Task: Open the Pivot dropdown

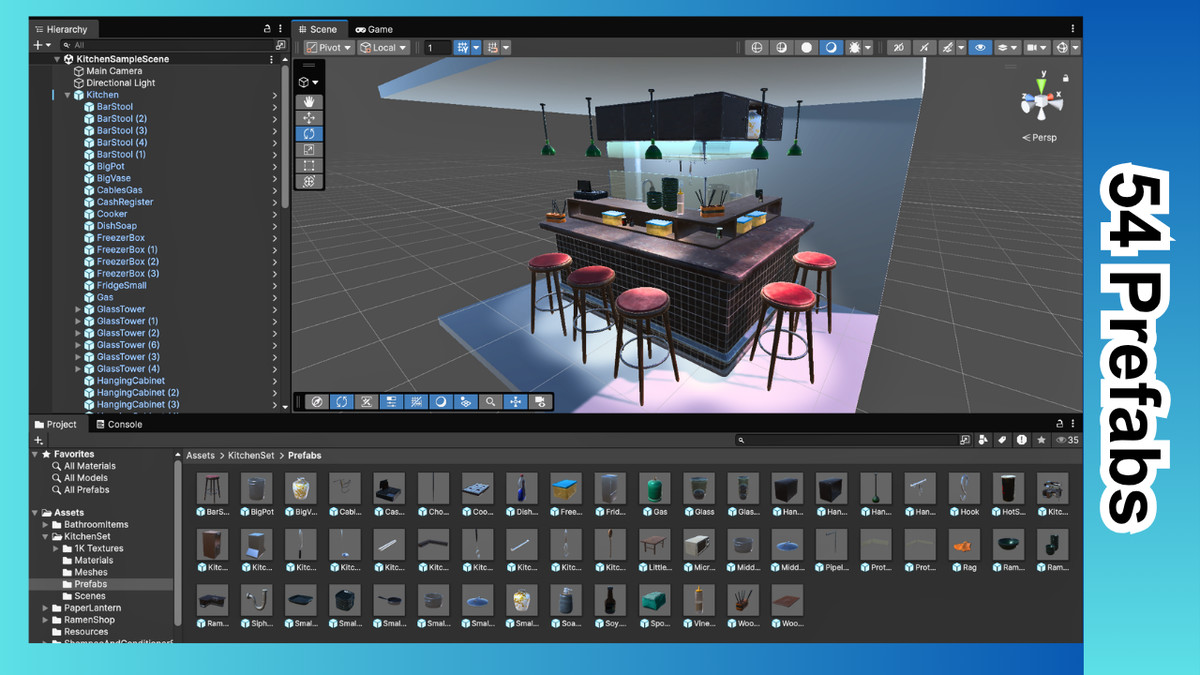Action: (328, 47)
